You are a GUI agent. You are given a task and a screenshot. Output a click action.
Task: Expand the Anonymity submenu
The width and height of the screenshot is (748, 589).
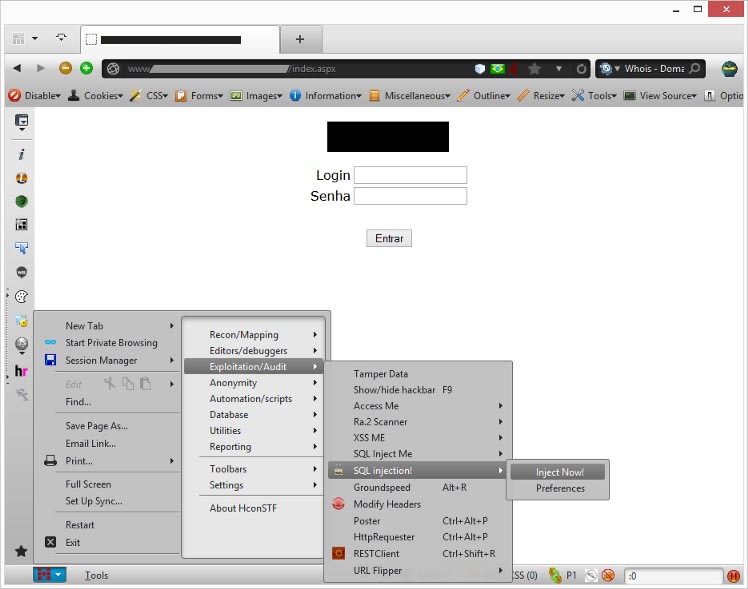254,382
